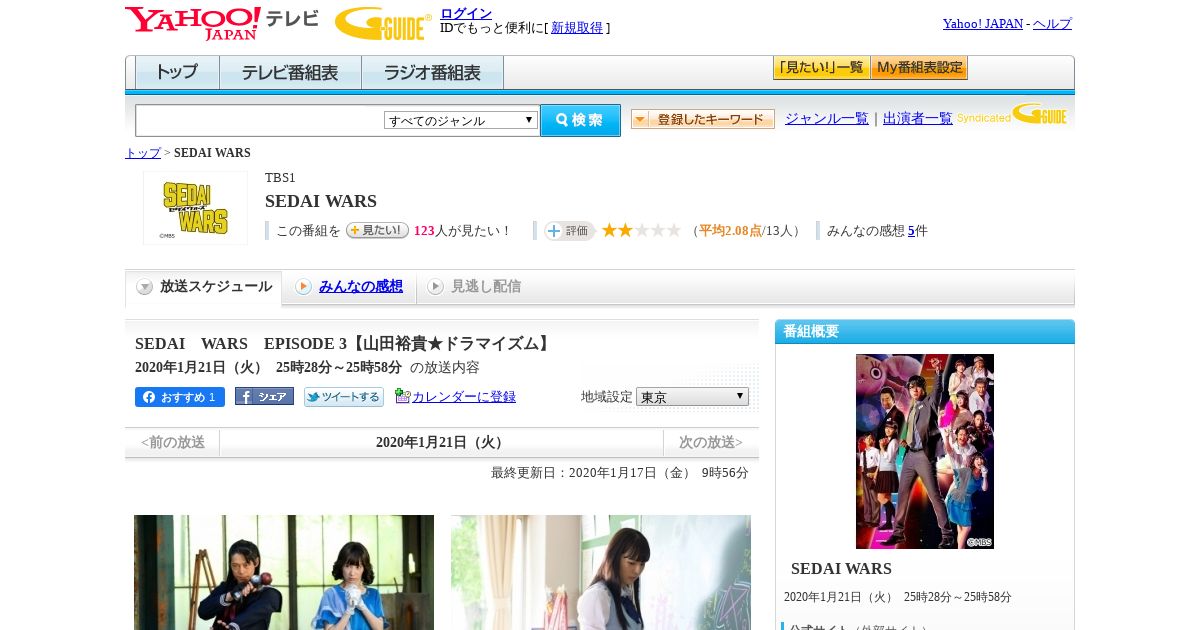This screenshot has height=630, width=1200.
Task: Open the 出演者一覧 link
Action: pos(918,119)
